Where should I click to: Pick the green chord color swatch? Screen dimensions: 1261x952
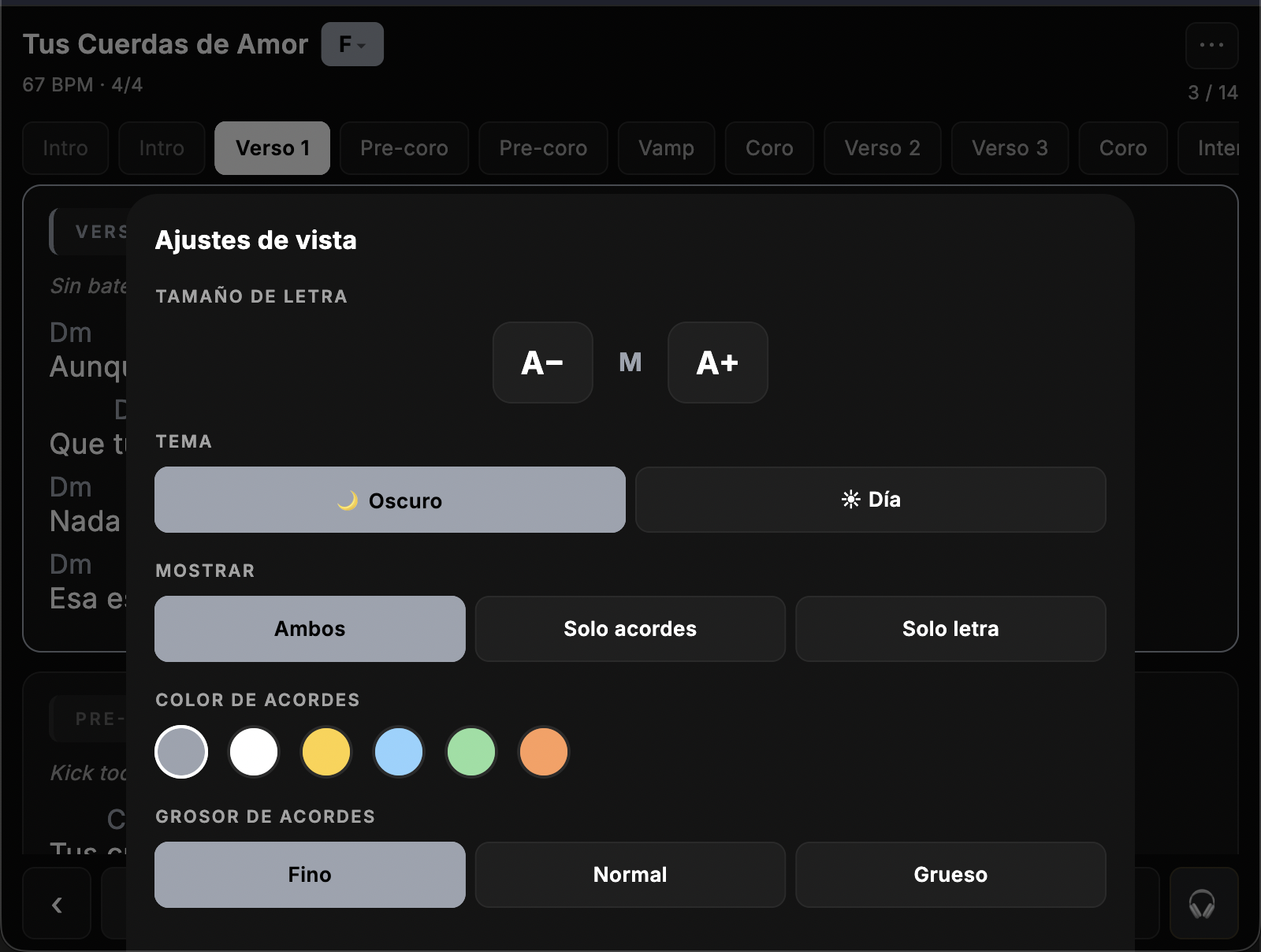[471, 752]
